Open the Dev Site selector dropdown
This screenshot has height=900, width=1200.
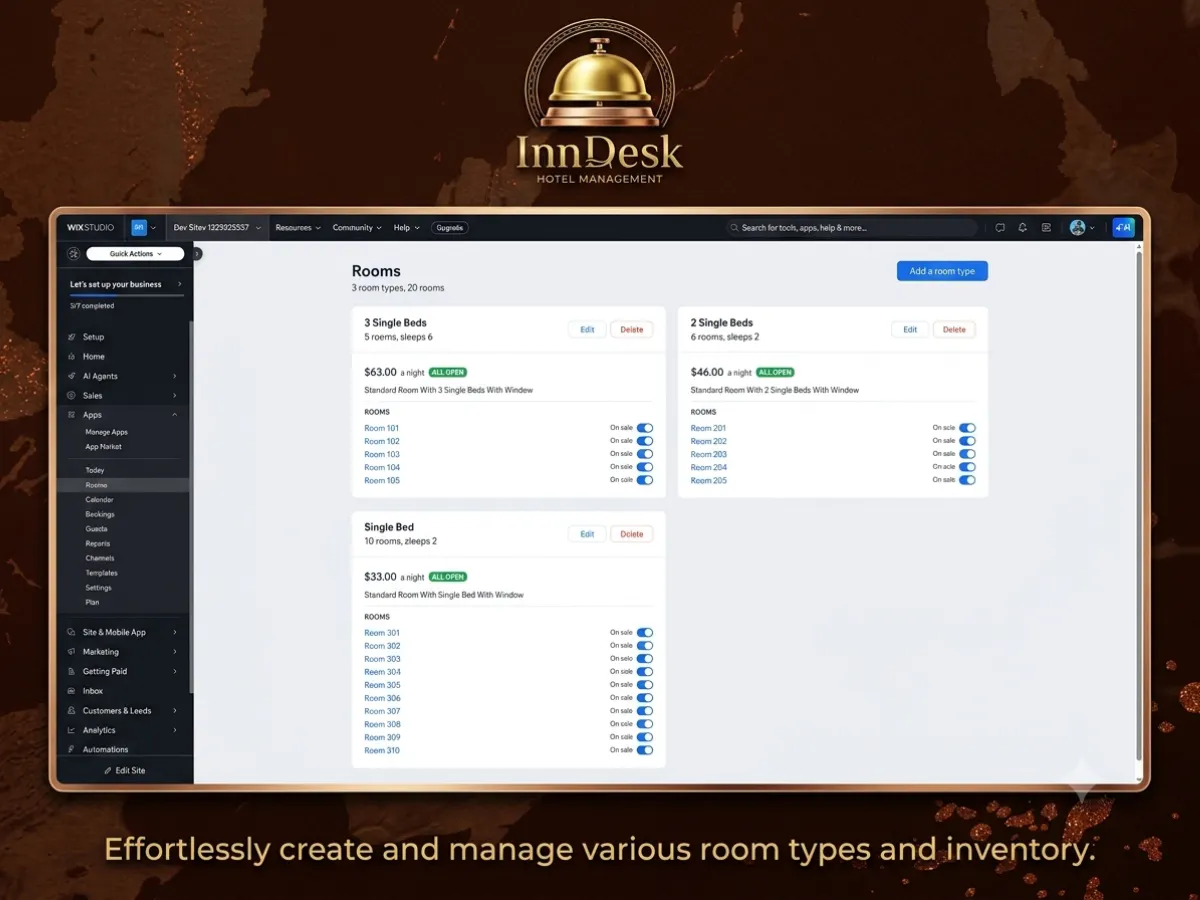pyautogui.click(x=217, y=228)
